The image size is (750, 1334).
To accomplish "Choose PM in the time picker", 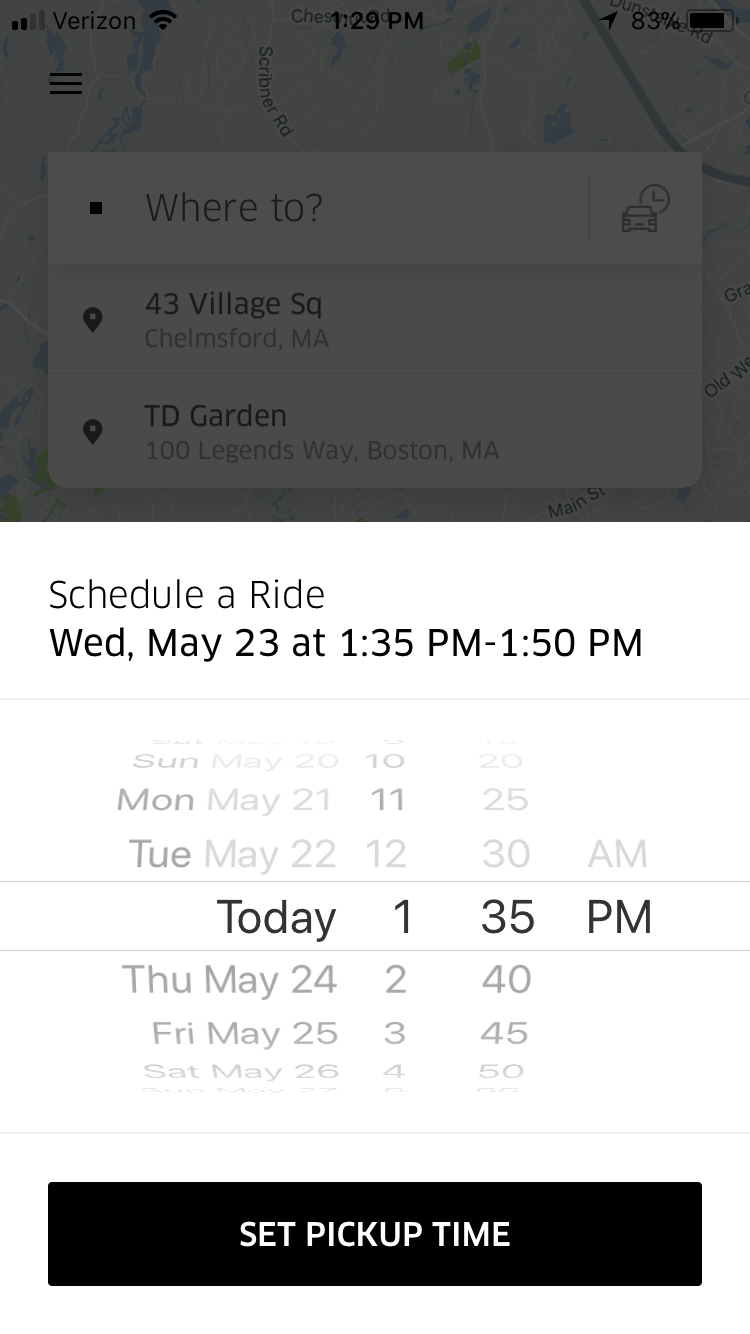I will click(619, 917).
